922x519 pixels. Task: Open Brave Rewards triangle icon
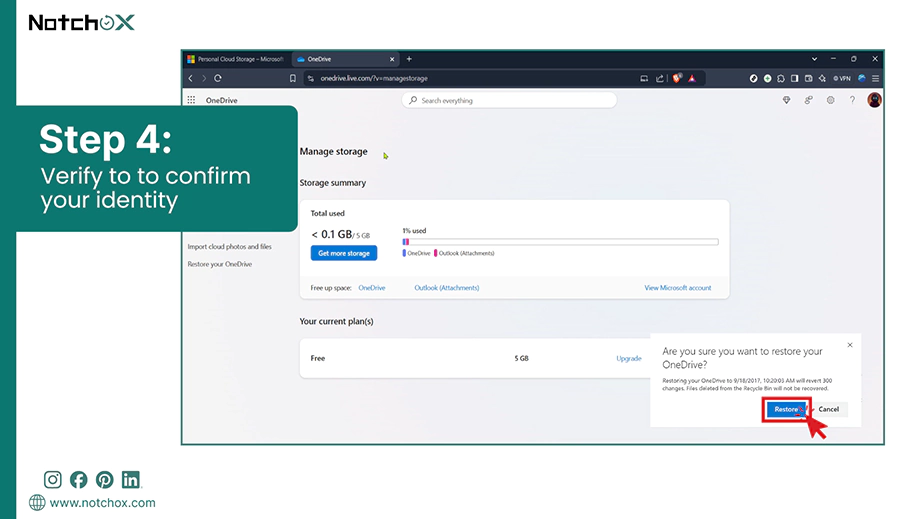(x=692, y=78)
